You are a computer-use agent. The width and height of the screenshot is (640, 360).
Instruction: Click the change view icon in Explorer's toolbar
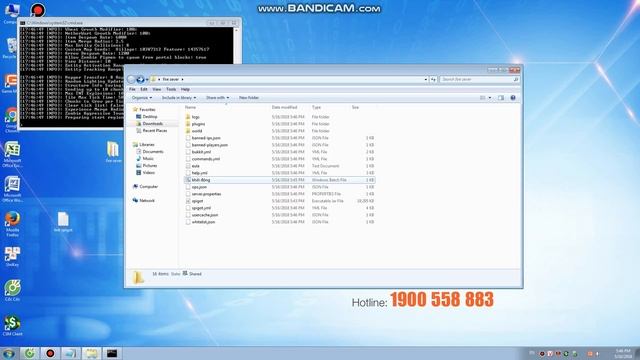[483, 98]
